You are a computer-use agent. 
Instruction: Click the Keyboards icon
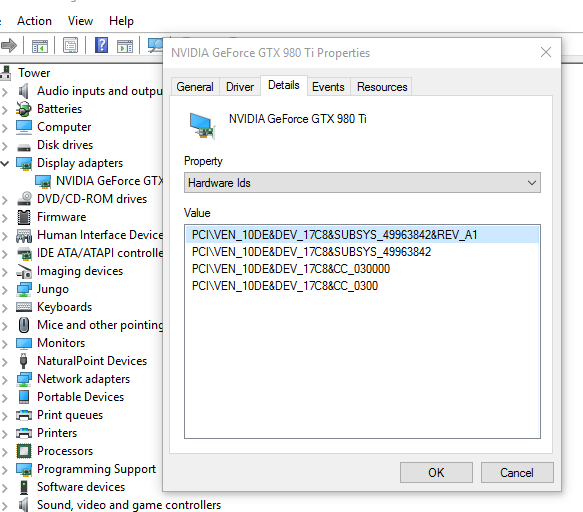pos(24,307)
